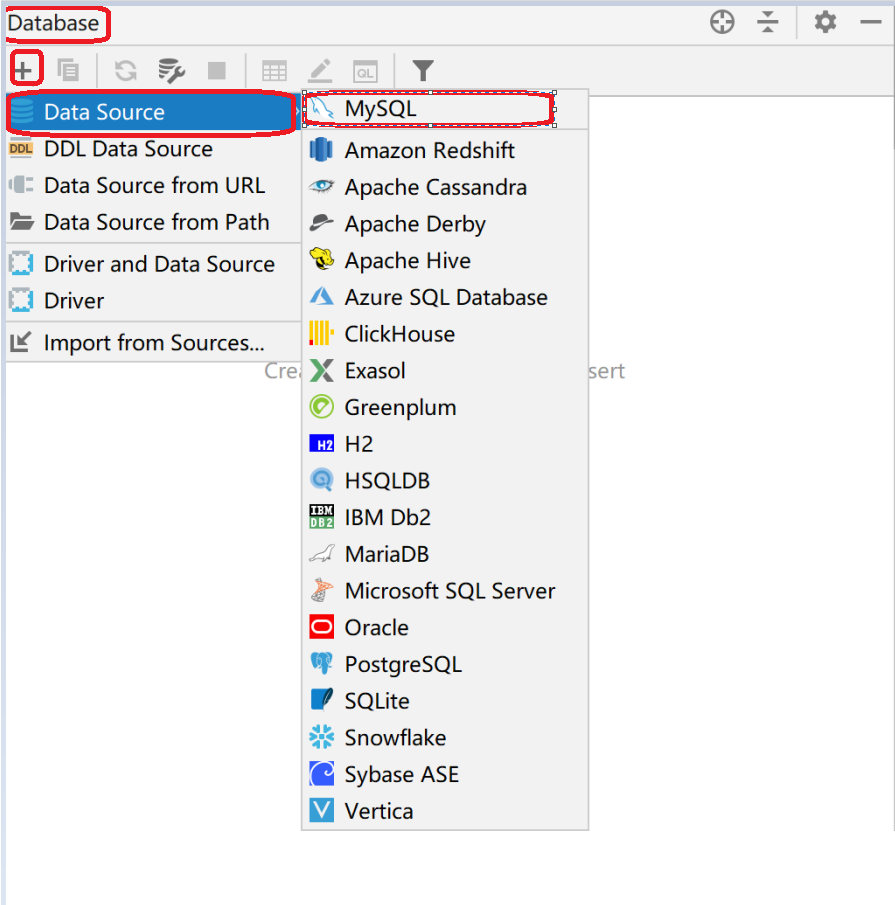Screen dimensions: 895x905
Task: Select Data Source from Path
Action: [x=154, y=222]
